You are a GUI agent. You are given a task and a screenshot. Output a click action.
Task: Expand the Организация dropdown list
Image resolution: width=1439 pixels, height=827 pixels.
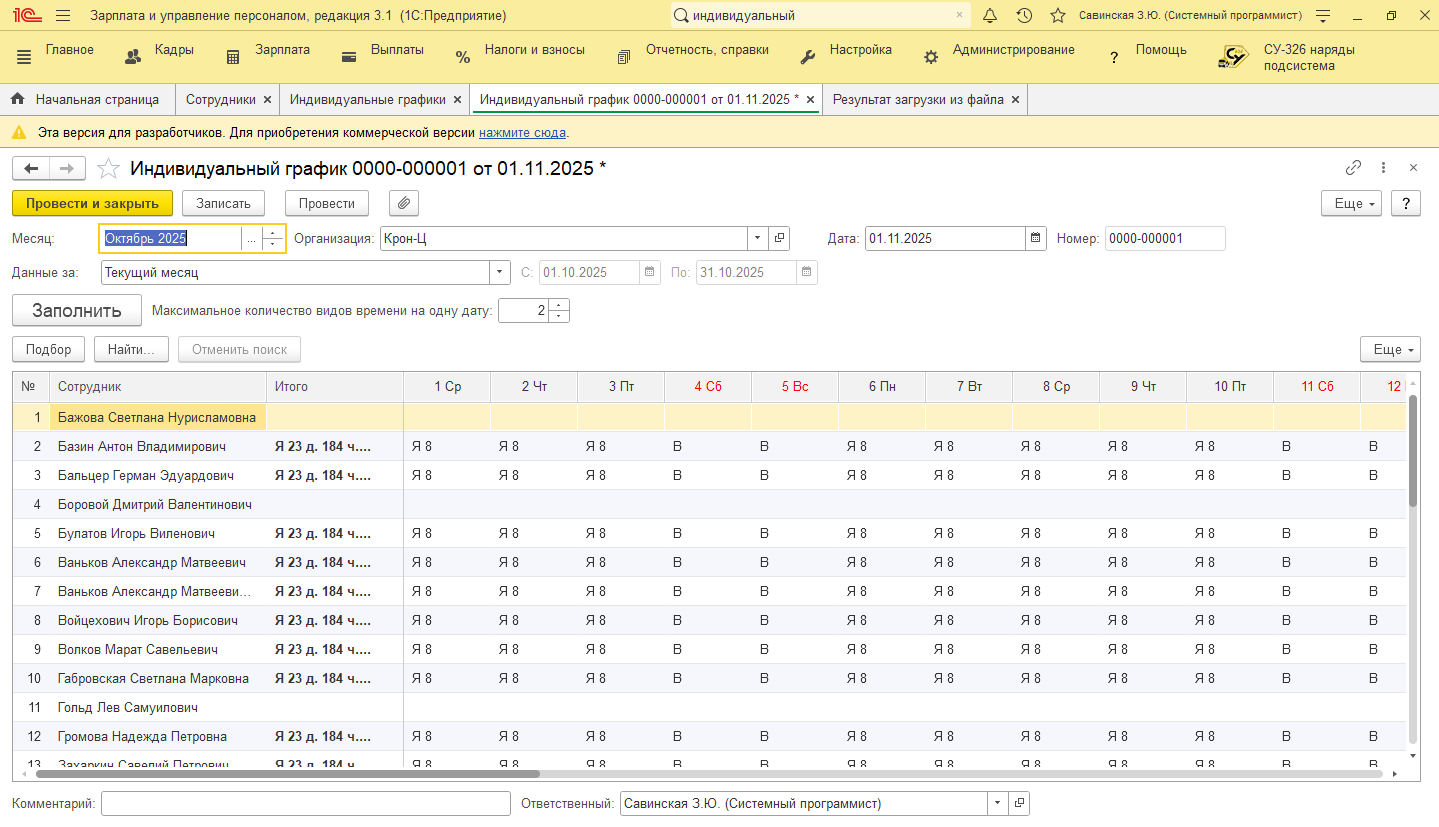(x=757, y=239)
